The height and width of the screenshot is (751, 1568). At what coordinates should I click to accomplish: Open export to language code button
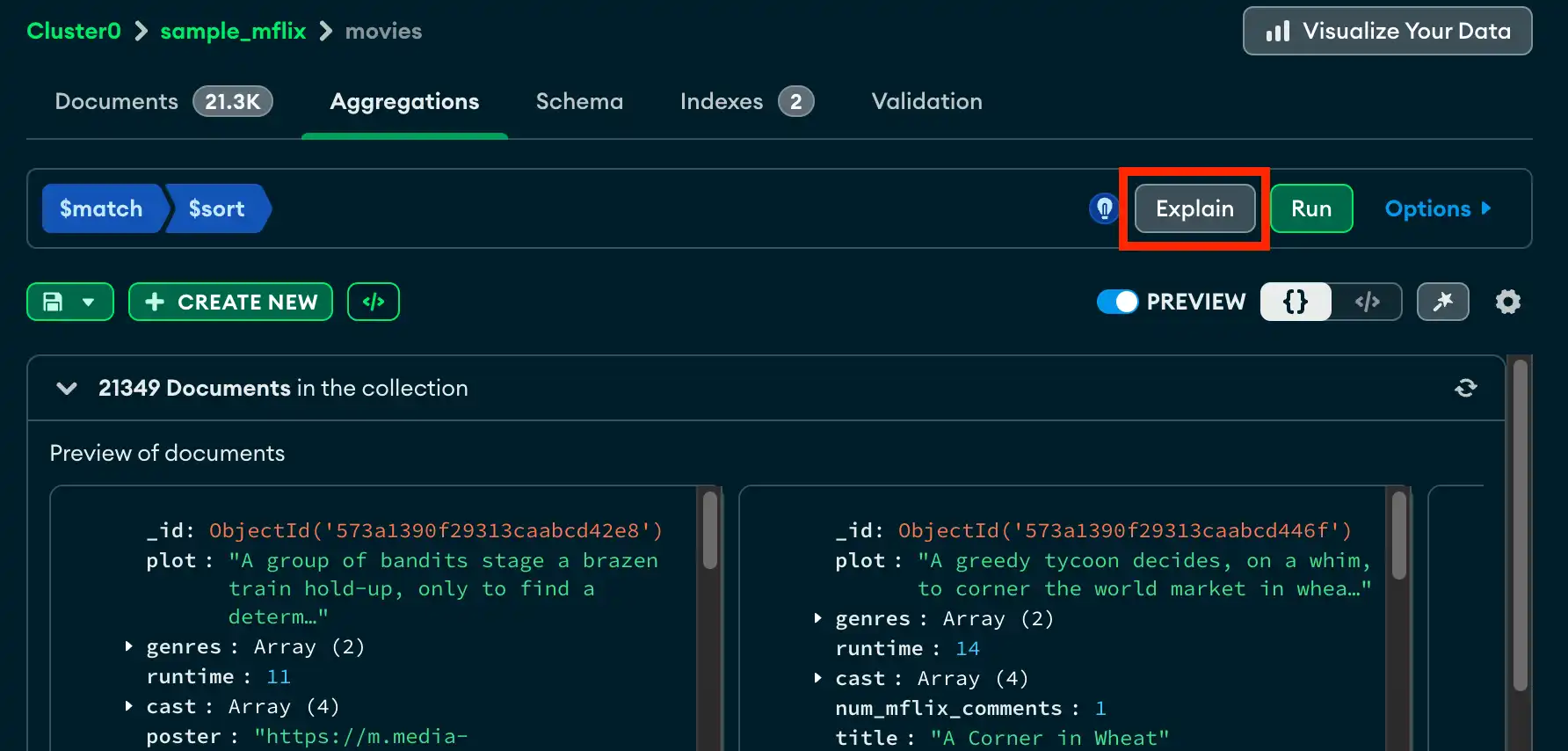tap(374, 302)
